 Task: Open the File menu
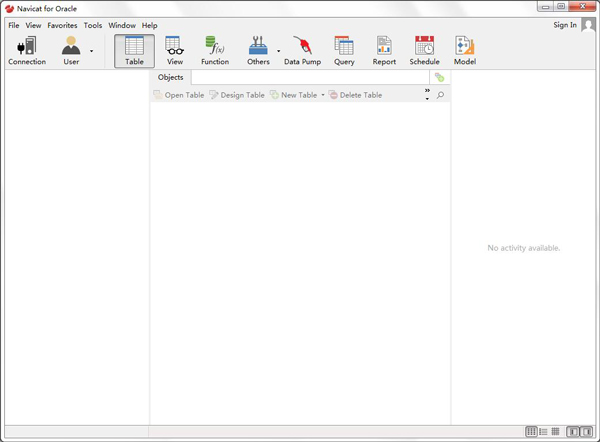(x=14, y=25)
